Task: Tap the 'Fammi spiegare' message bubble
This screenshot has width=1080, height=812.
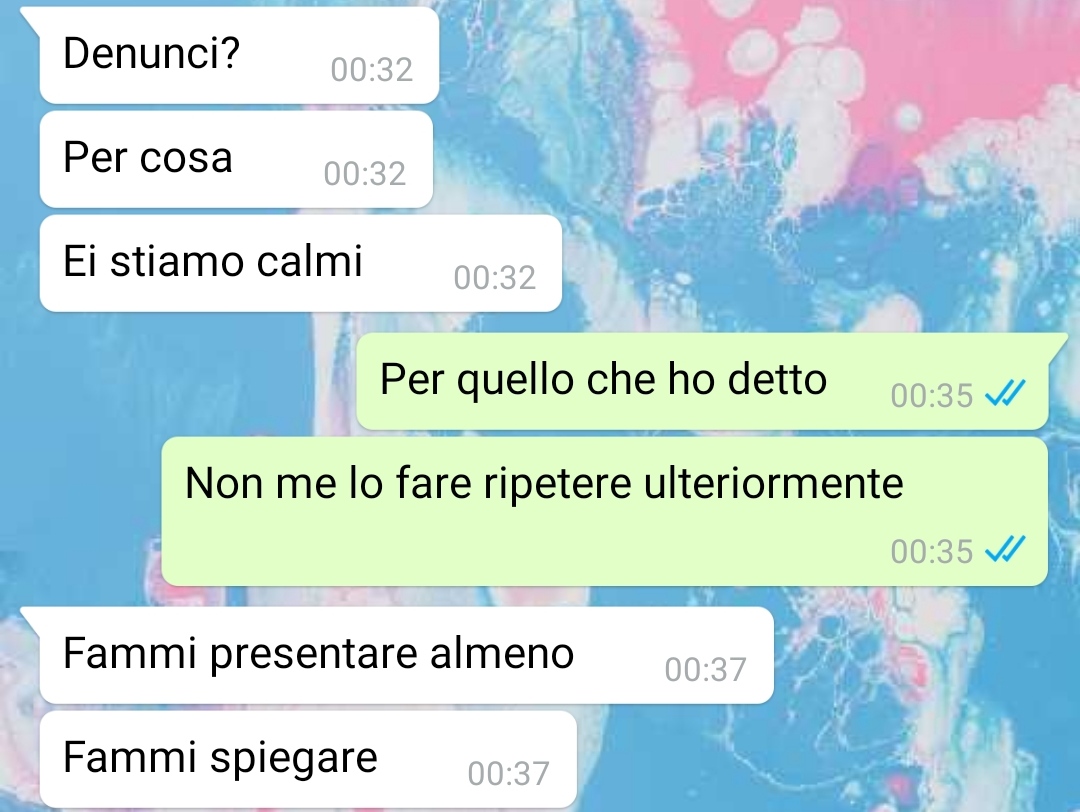Action: [x=308, y=759]
